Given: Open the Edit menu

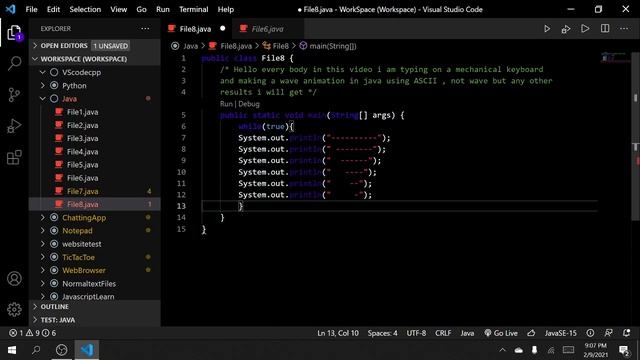Looking at the screenshot, I should (x=53, y=9).
